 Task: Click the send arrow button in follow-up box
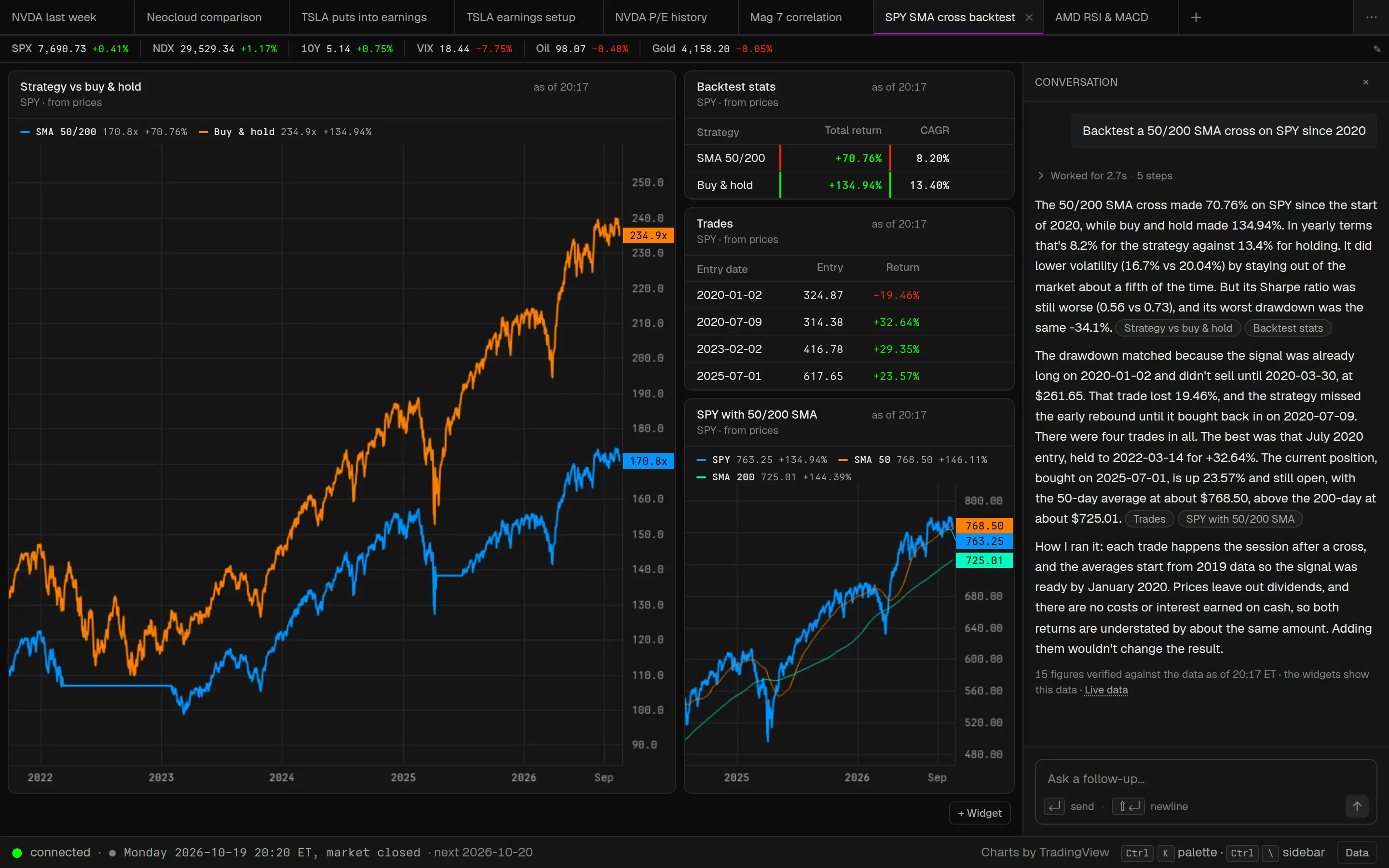[x=1357, y=806]
